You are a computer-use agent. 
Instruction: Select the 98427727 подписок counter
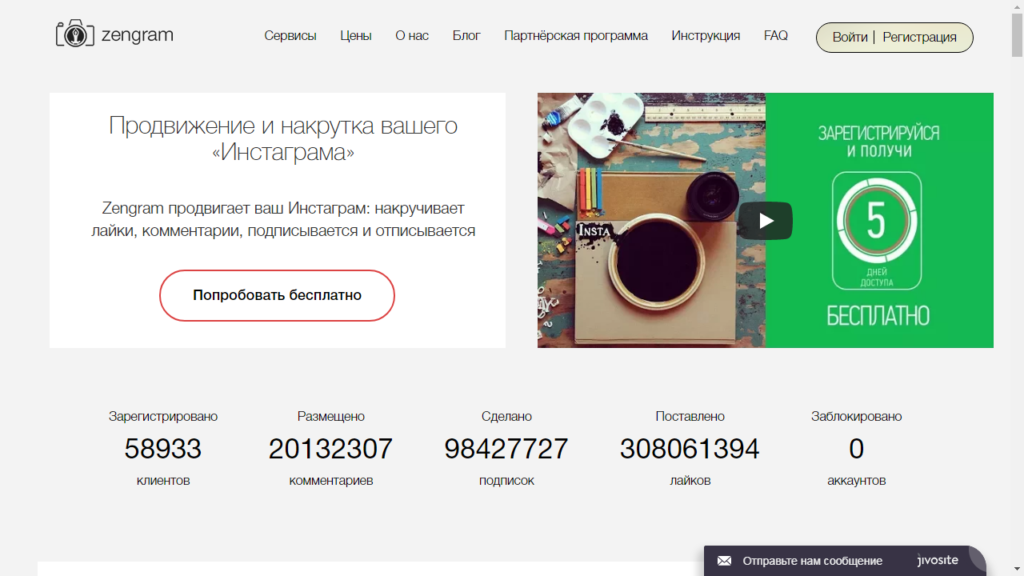pyautogui.click(x=506, y=449)
